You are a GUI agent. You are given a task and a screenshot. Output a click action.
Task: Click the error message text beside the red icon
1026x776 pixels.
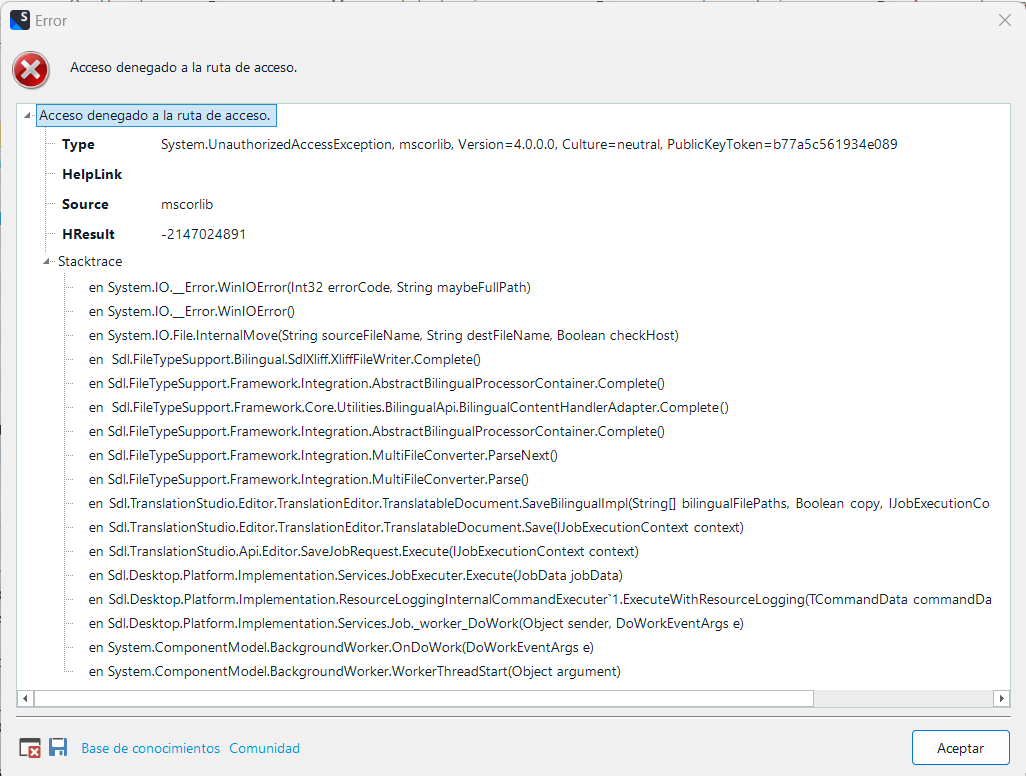pyautogui.click(x=183, y=67)
